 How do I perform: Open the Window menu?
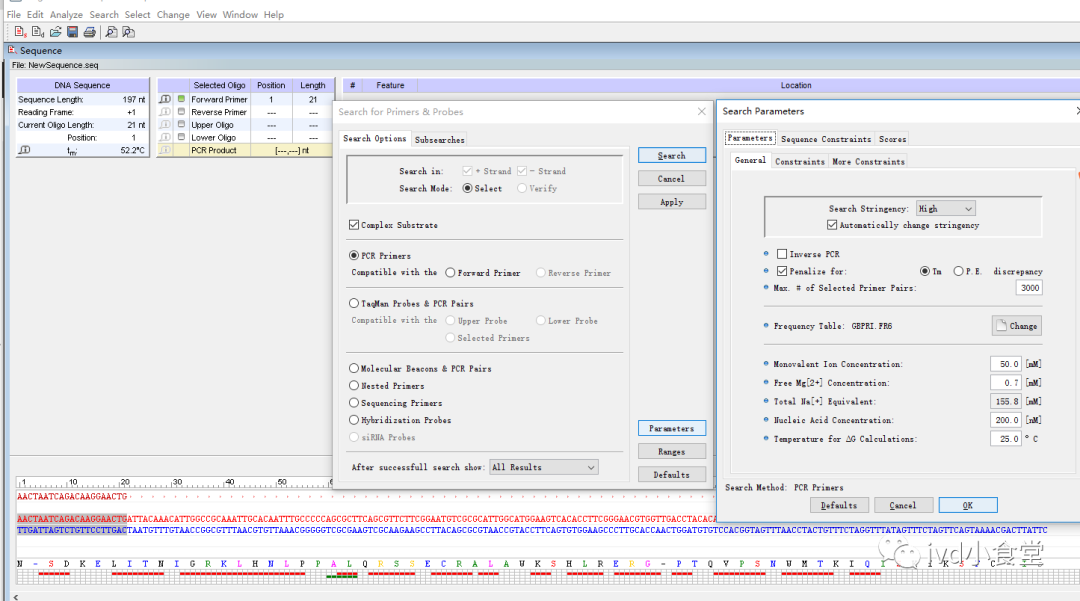[x=240, y=14]
